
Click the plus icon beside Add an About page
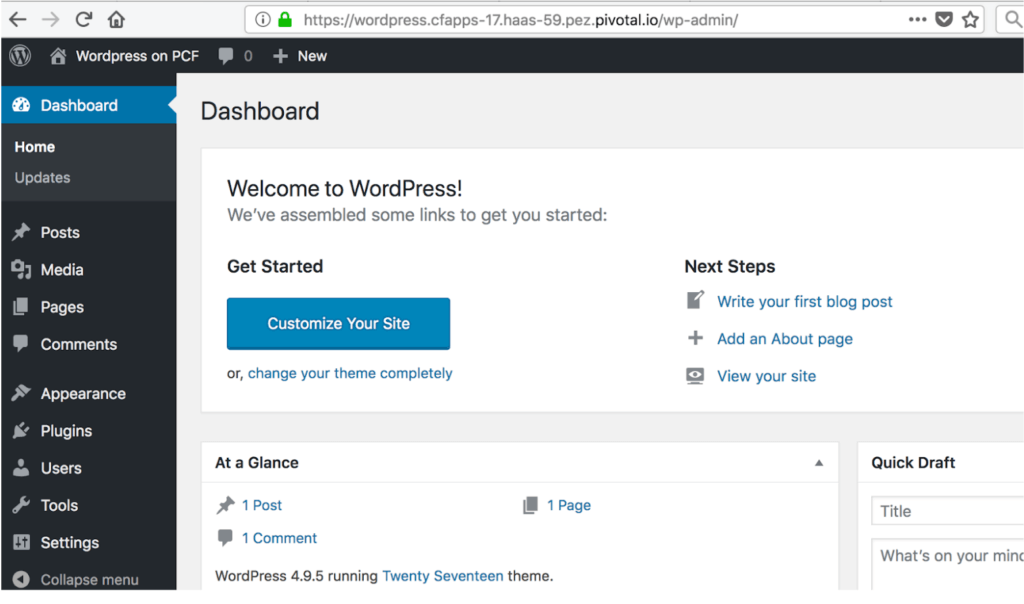(x=696, y=338)
